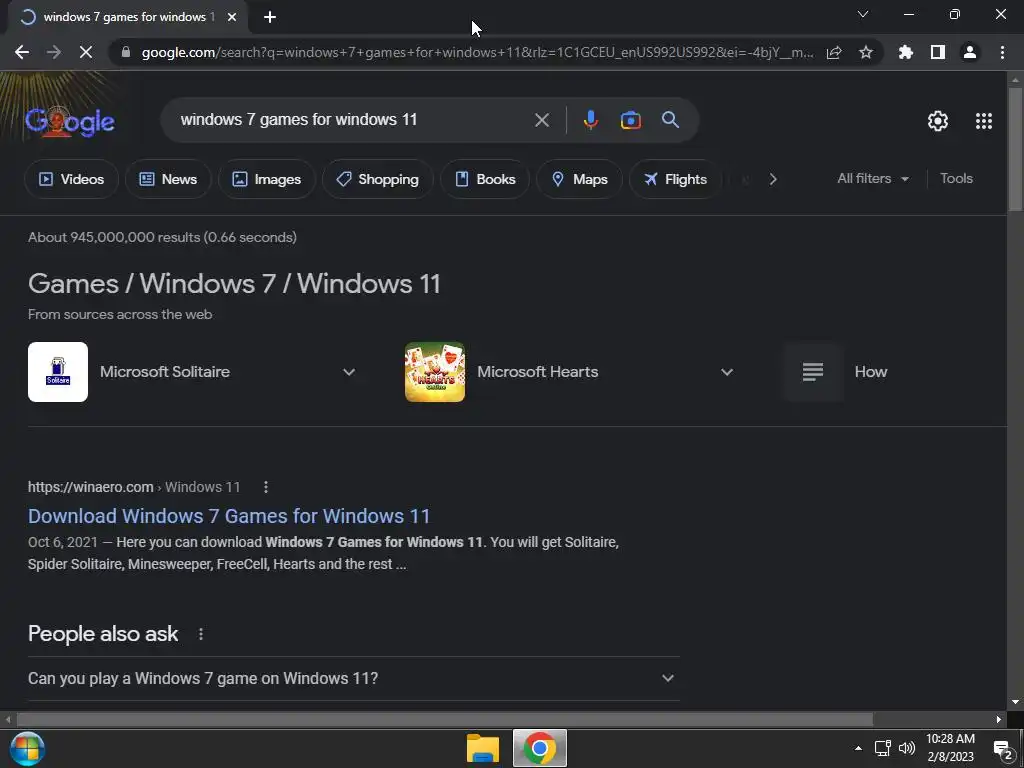
Task: Click the Microsoft Solitaire thumbnail
Action: (57, 372)
